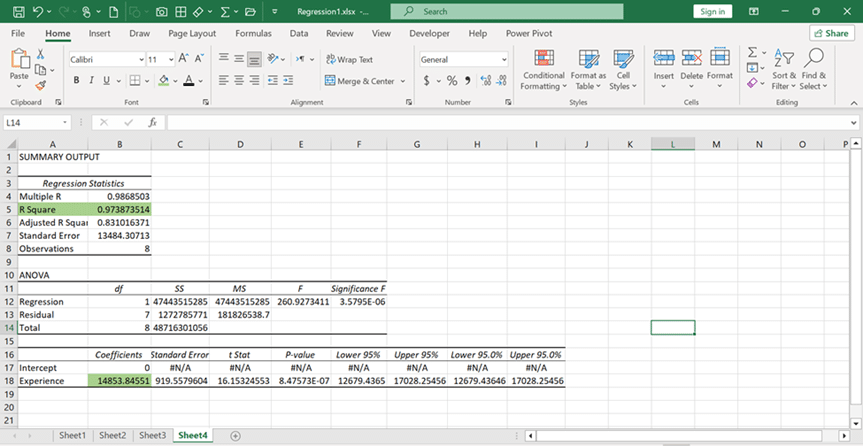
Task: Toggle Bold formatting
Action: pos(76,81)
